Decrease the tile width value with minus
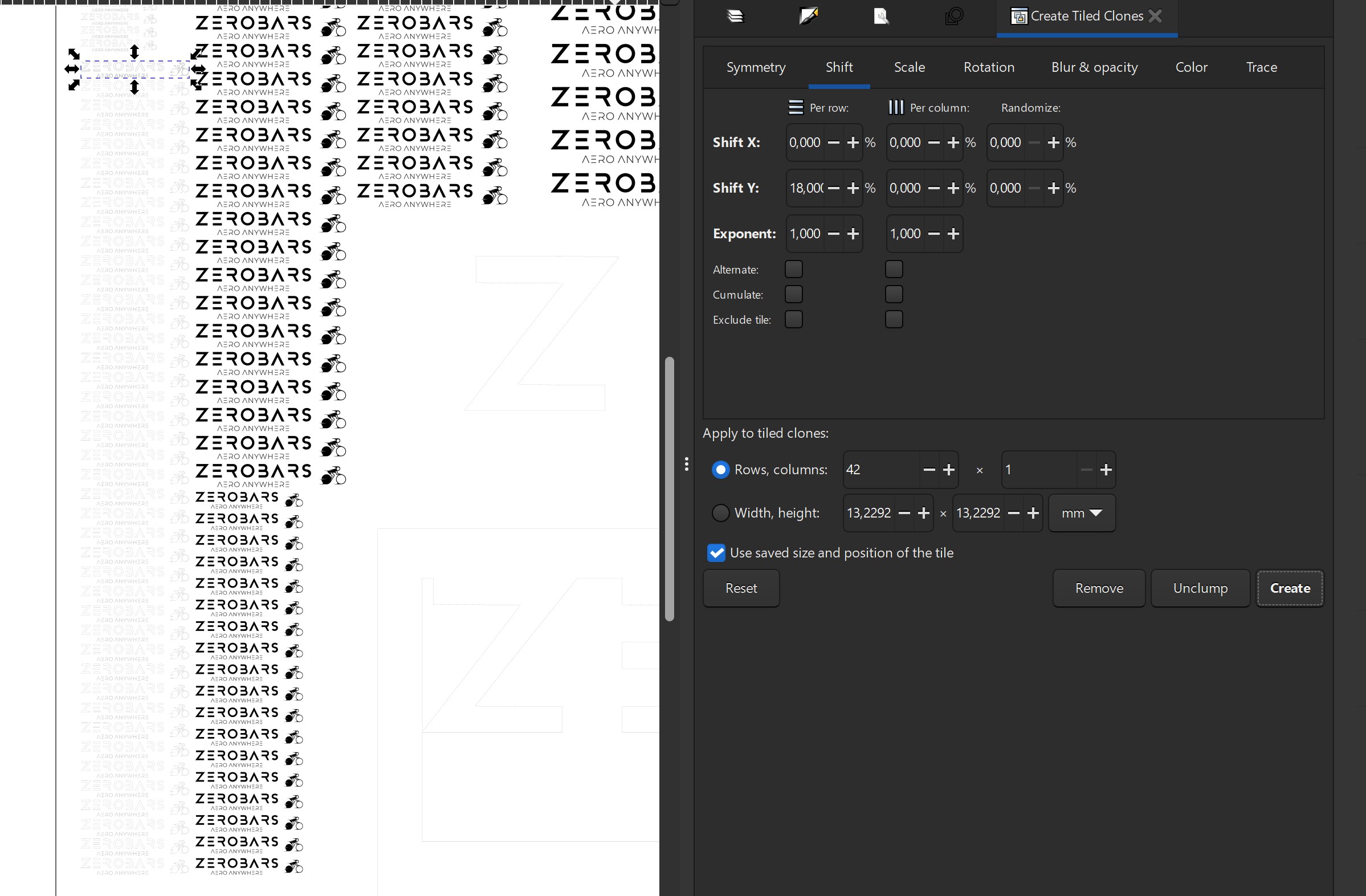The height and width of the screenshot is (896, 1366). (x=904, y=513)
